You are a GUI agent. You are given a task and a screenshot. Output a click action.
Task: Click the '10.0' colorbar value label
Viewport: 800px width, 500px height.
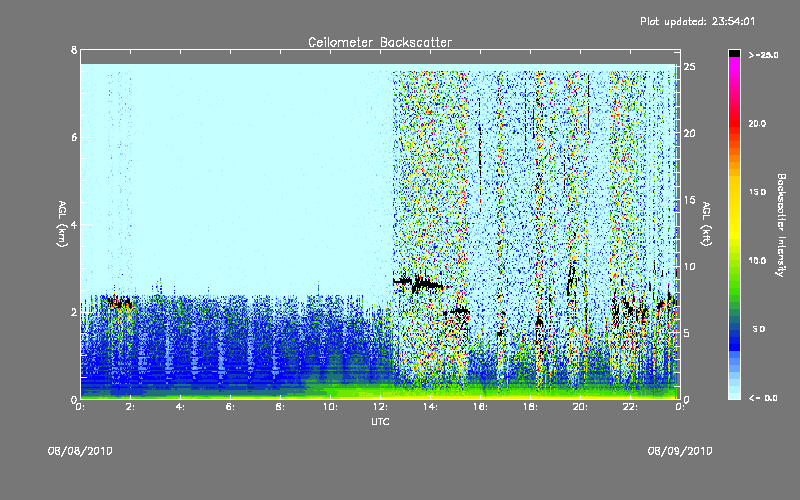758,261
